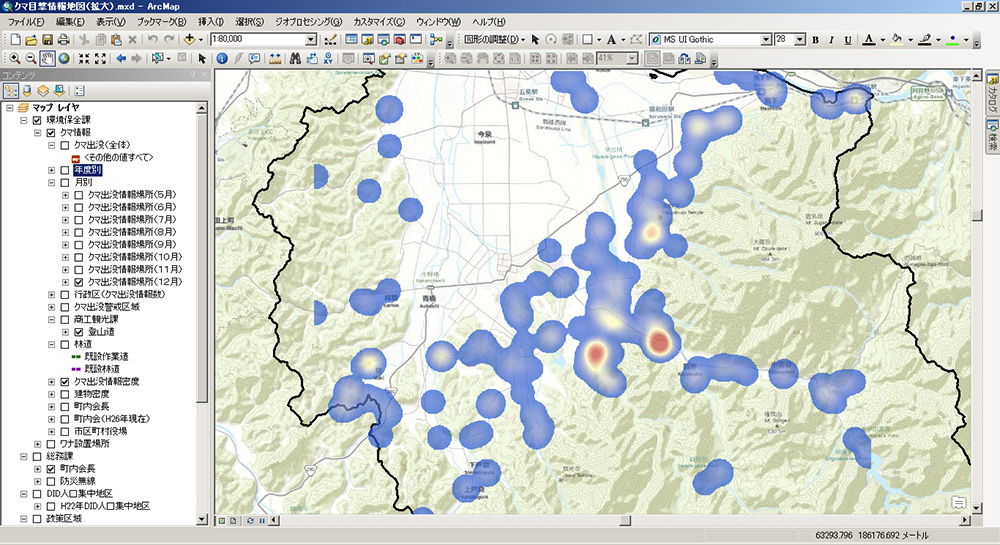The image size is (1000, 545).
Task: Toggle the クマ出没情報密度 layer checkbox
Action: (x=65, y=382)
